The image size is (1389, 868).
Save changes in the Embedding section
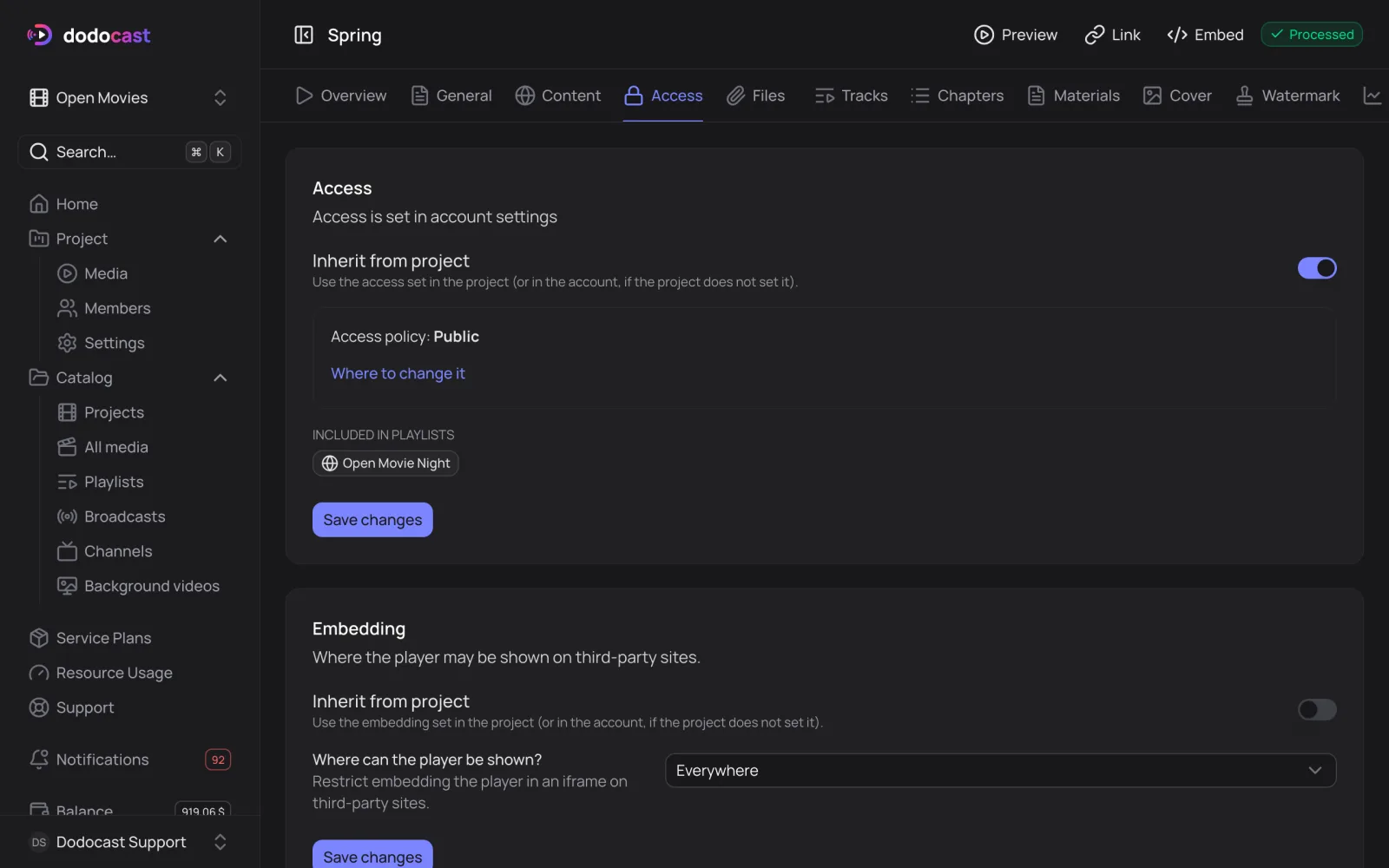coord(372,854)
